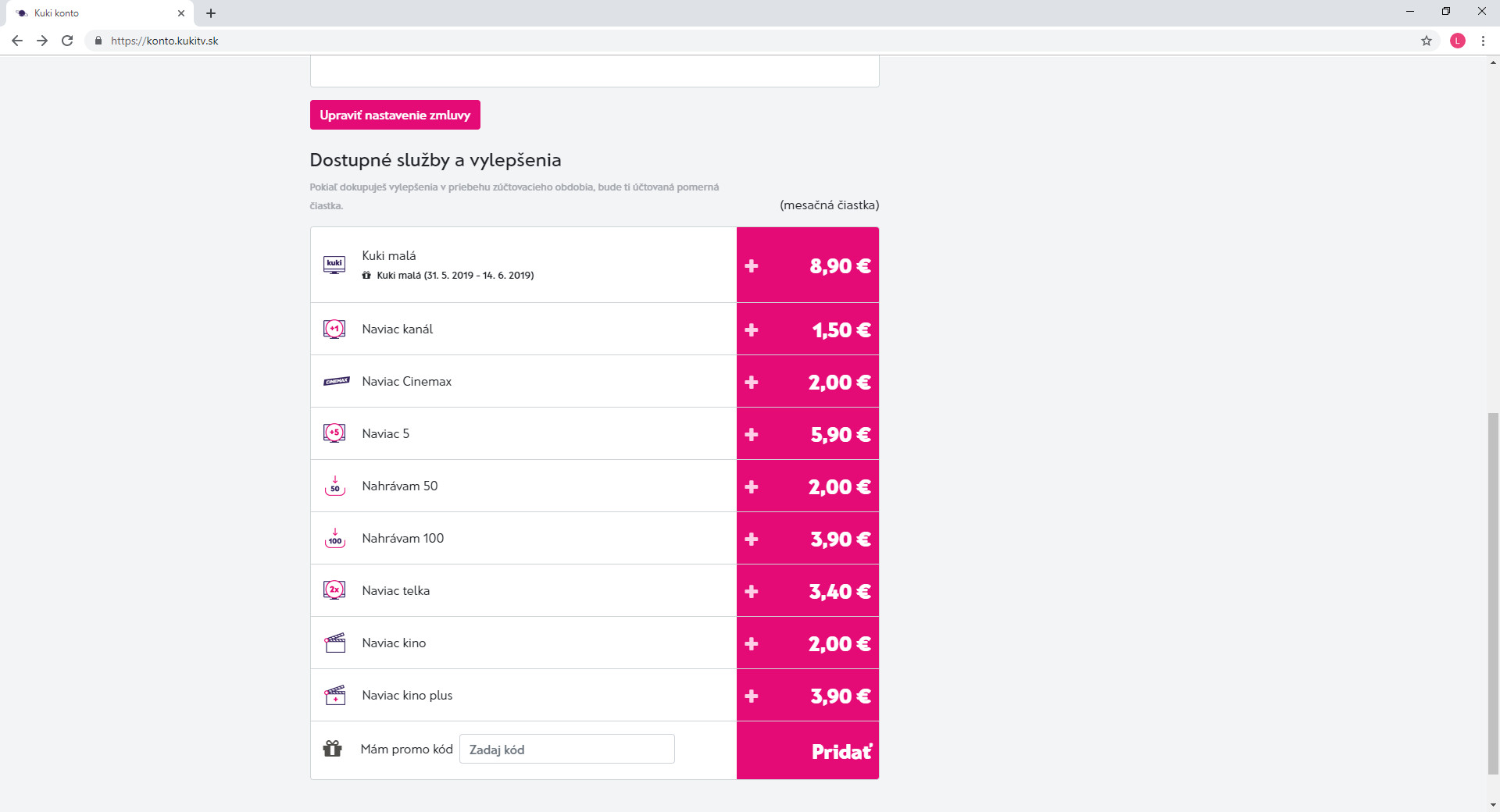Click the 1,50 € price button

[x=808, y=329]
